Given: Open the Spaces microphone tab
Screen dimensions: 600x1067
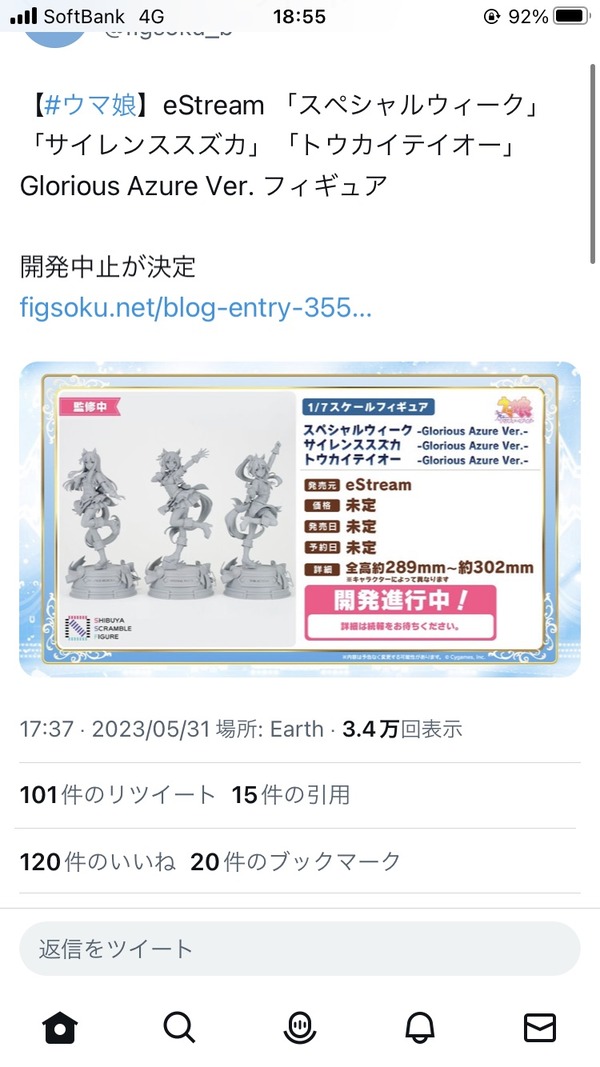Looking at the screenshot, I should 300,1027.
